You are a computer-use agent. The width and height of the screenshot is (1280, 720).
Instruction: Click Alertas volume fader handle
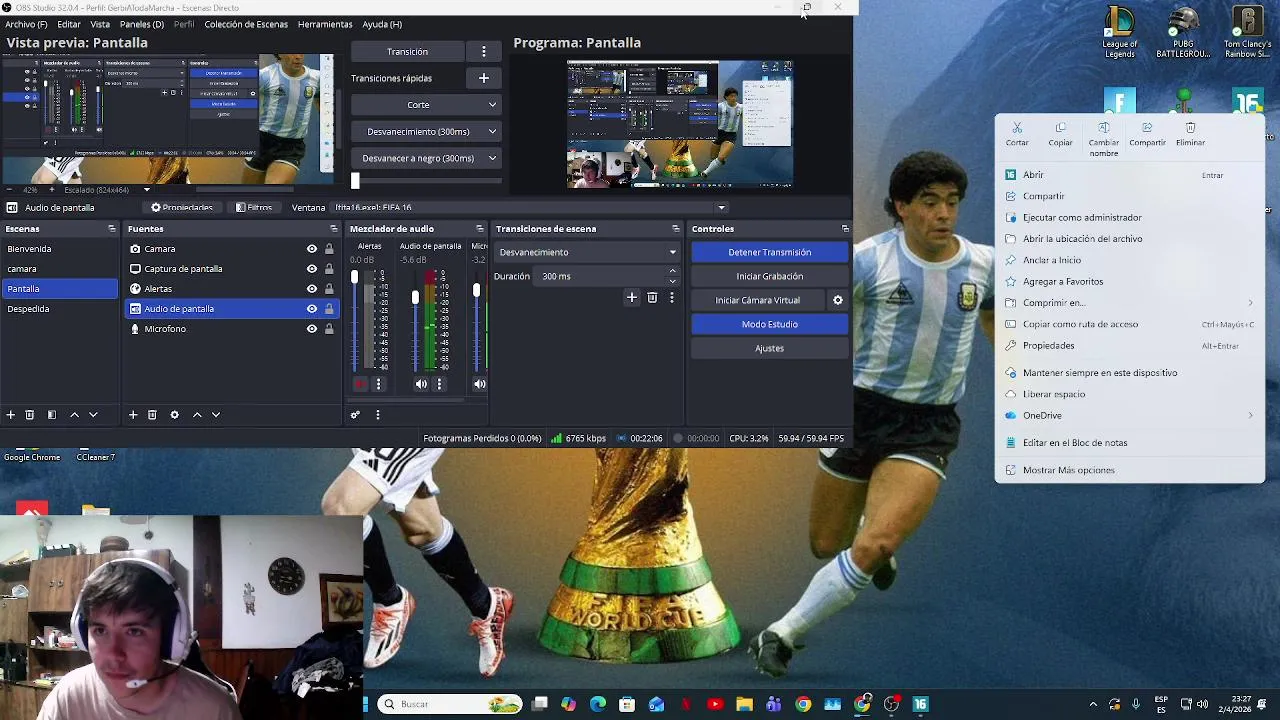pyautogui.click(x=354, y=277)
